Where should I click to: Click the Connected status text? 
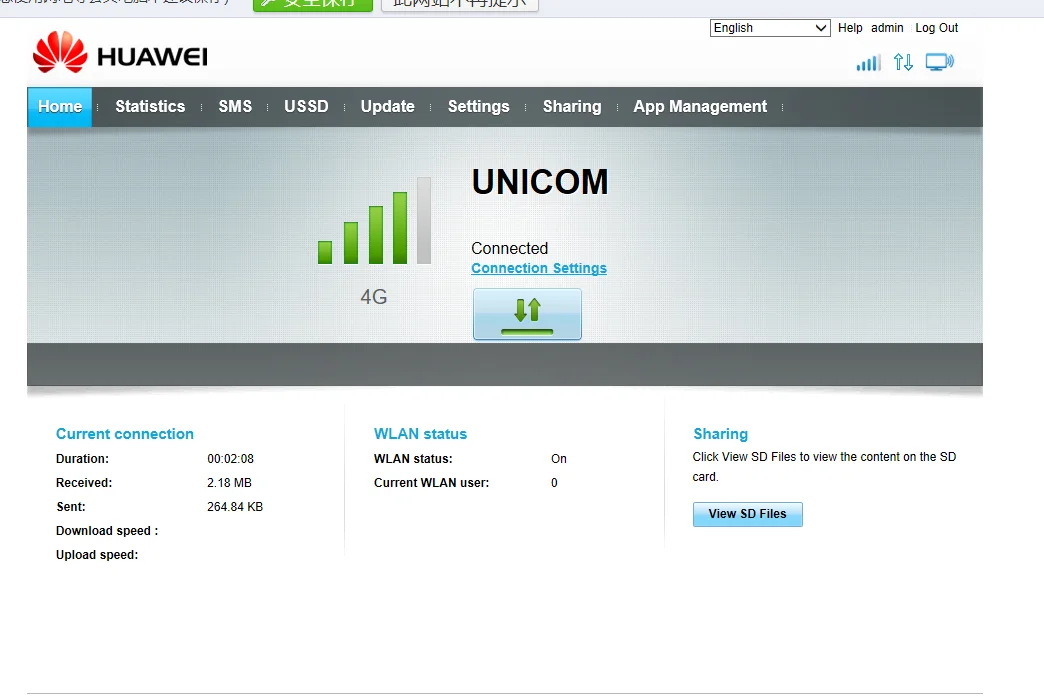tap(509, 248)
